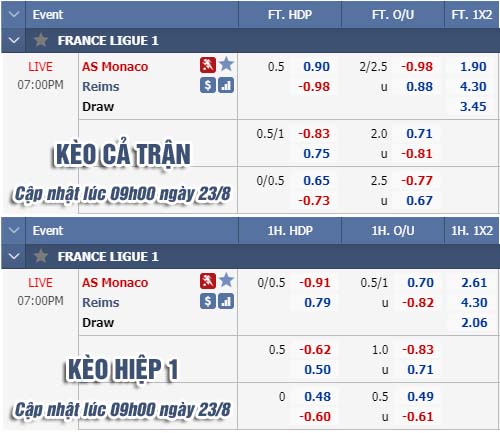Collapse the bottom Event header chevron
The width and height of the screenshot is (500, 433).
tap(14, 230)
